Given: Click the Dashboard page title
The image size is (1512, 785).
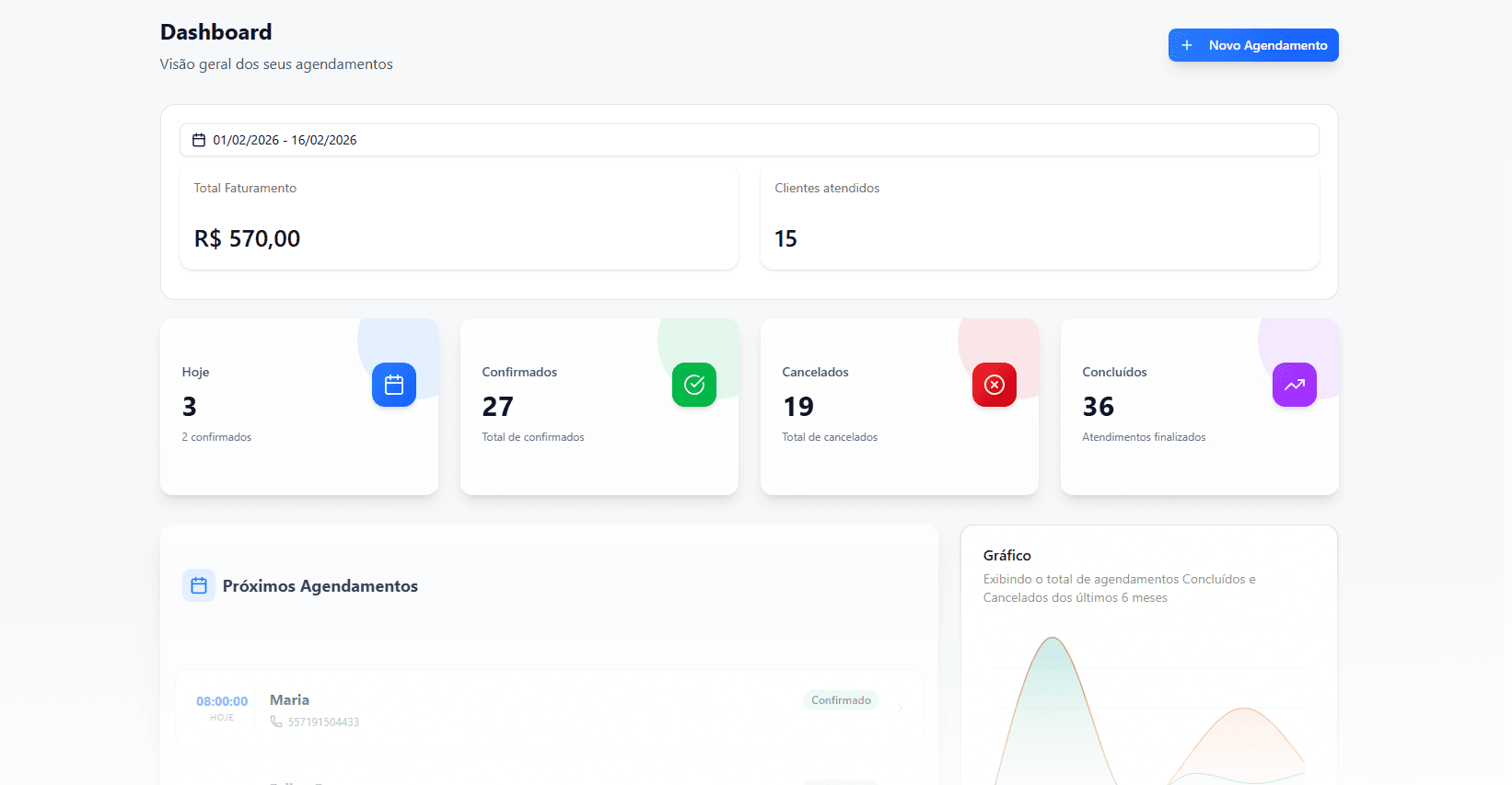Looking at the screenshot, I should [216, 32].
